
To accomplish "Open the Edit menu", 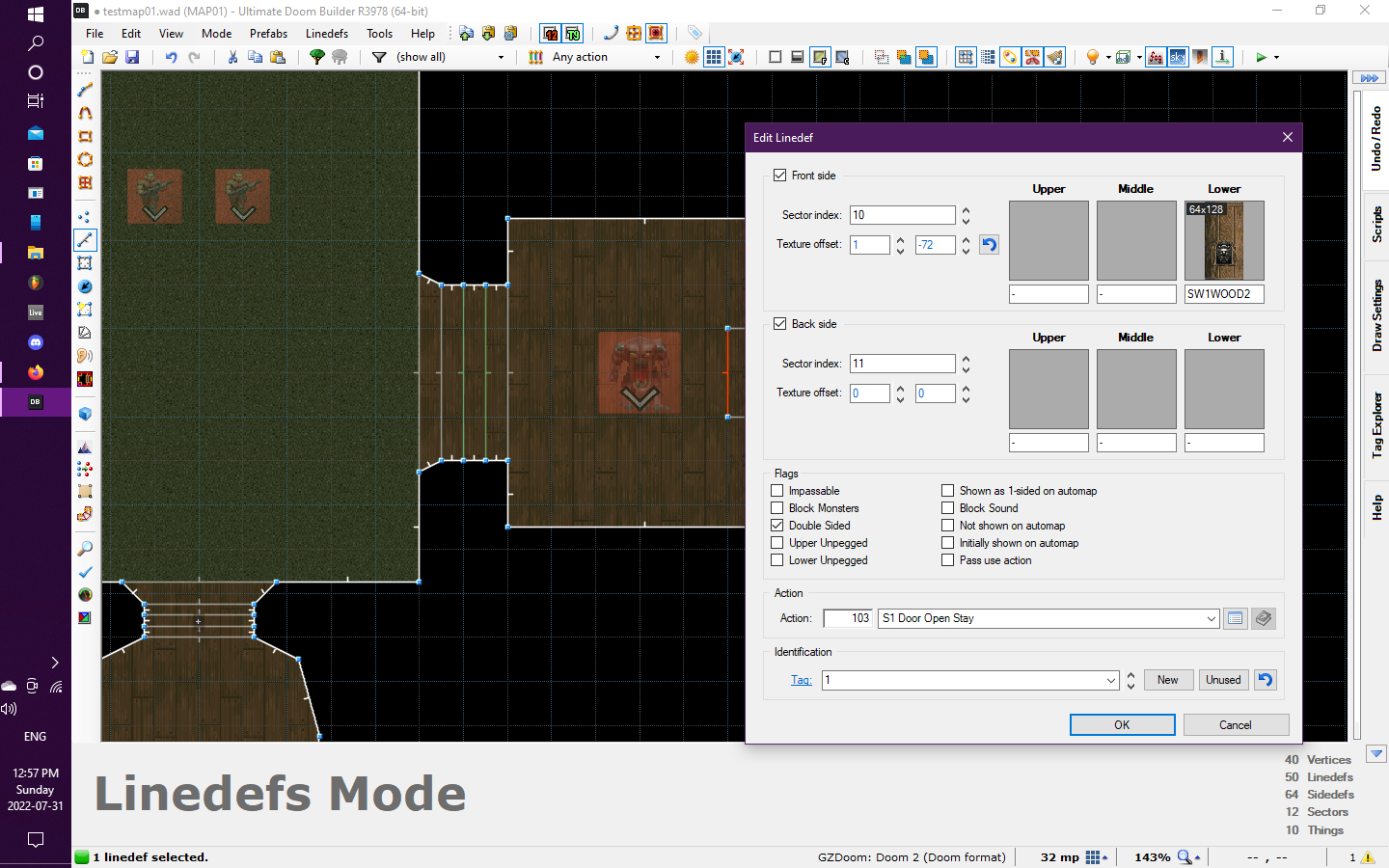I will 131,34.
